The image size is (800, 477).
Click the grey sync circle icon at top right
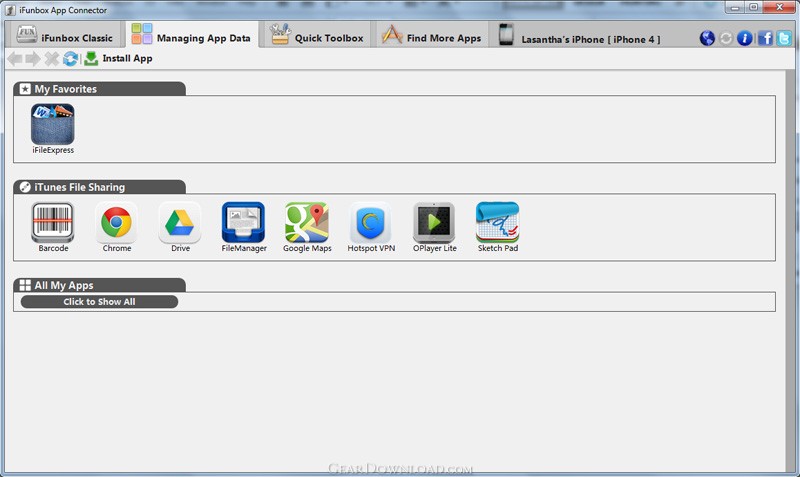pos(726,38)
